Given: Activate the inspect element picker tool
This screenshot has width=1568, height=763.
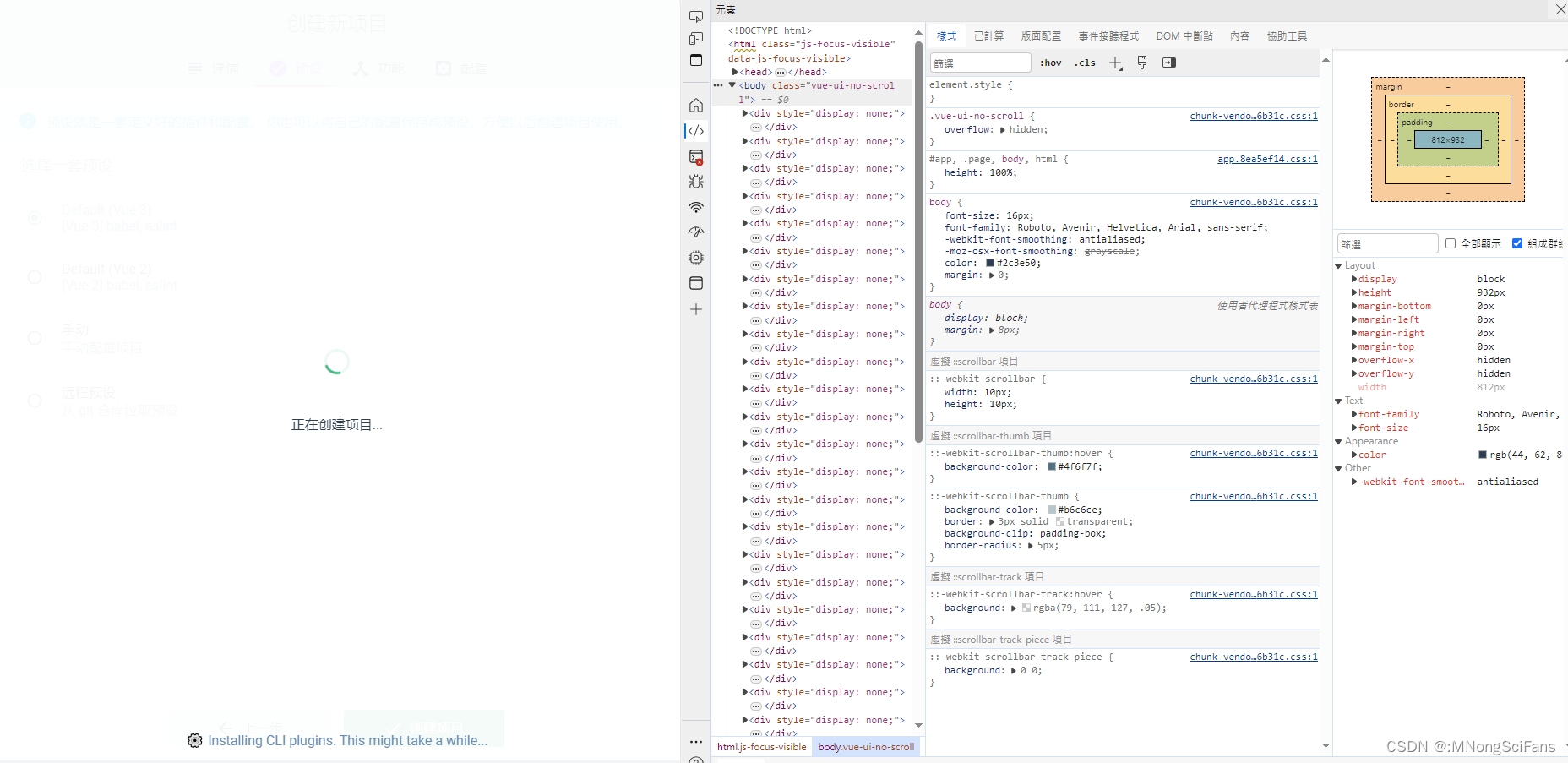Looking at the screenshot, I should click(696, 16).
